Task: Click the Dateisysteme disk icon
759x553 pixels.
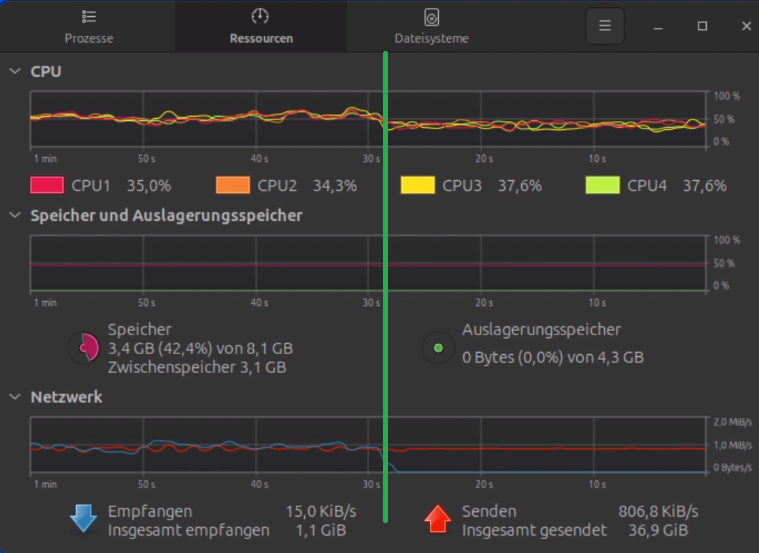Action: click(431, 17)
